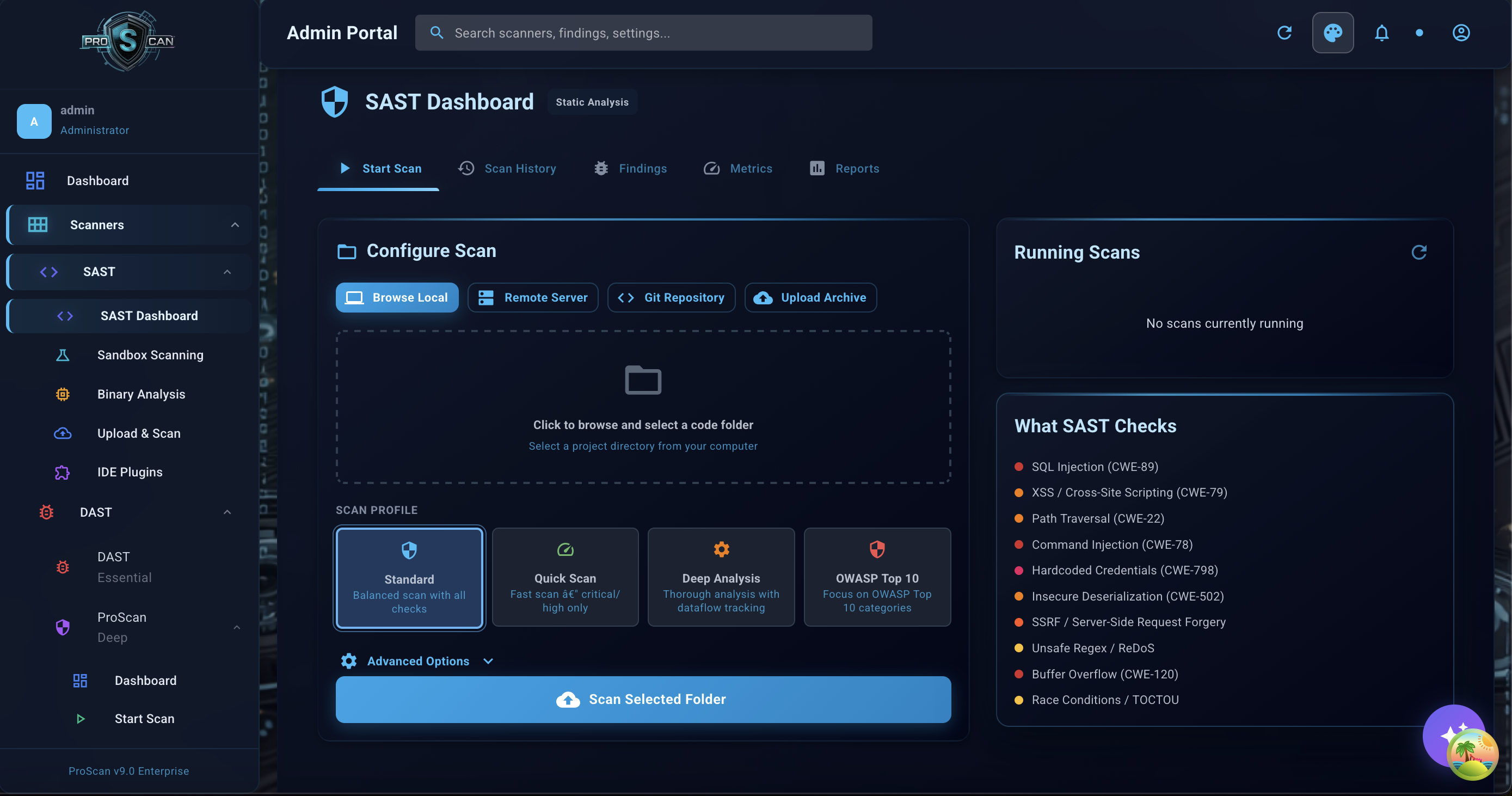Viewport: 1512px width, 796px height.
Task: Open the user account profile icon
Action: 1460,33
